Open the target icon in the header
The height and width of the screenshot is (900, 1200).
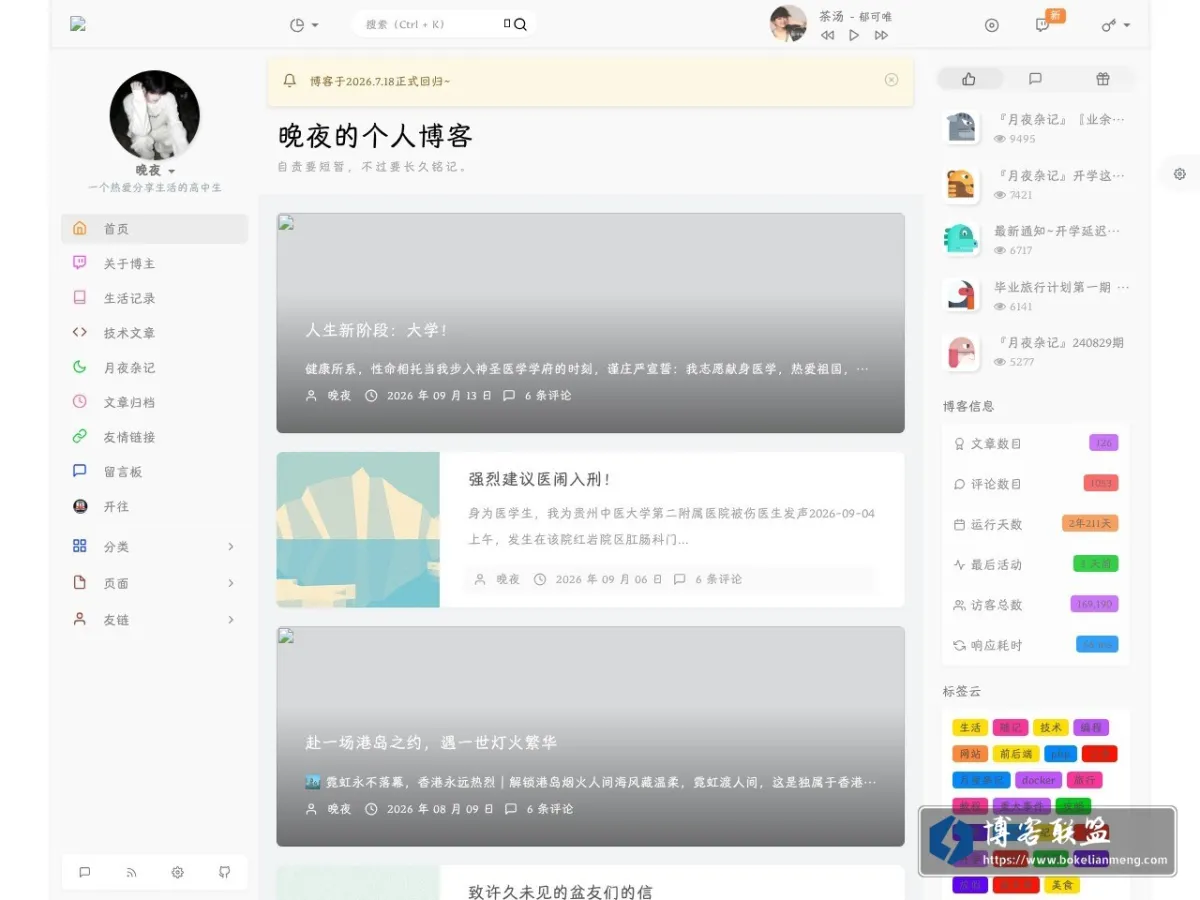[991, 25]
